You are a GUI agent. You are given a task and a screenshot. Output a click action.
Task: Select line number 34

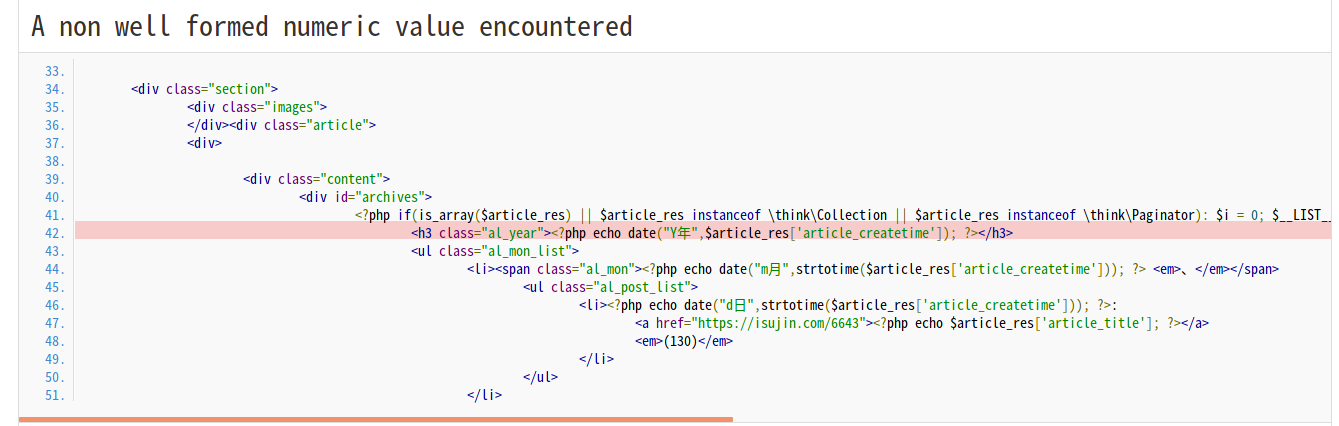pyautogui.click(x=55, y=89)
